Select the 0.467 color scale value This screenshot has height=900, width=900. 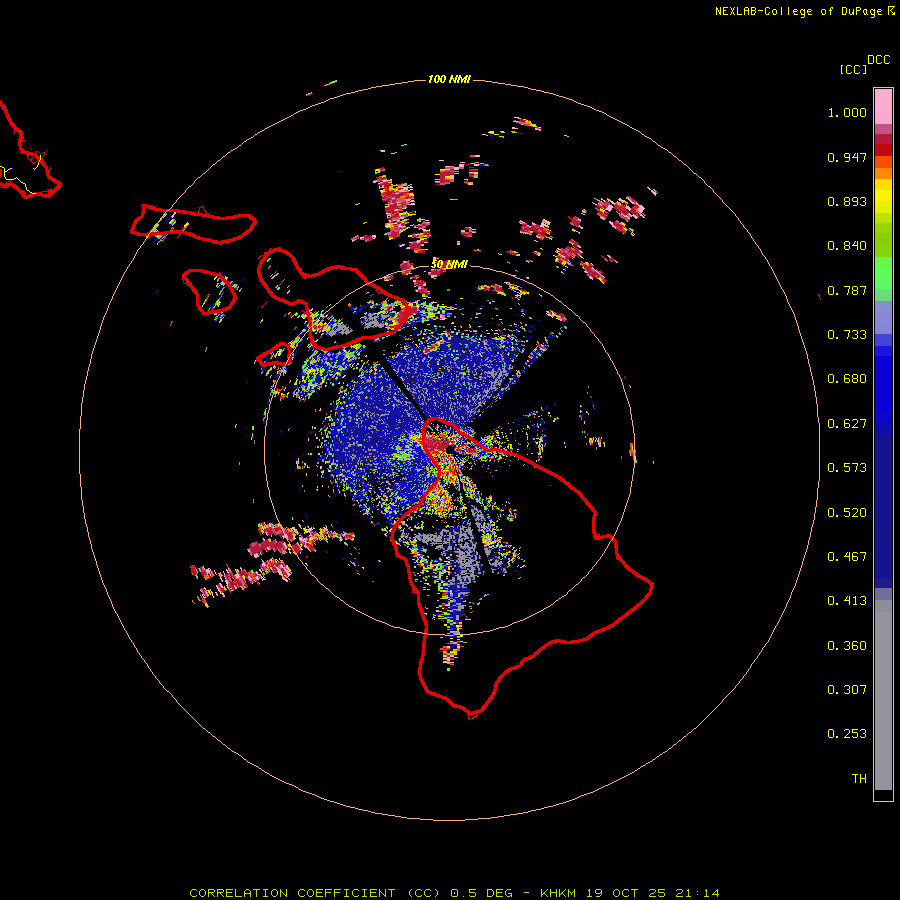[x=847, y=557]
